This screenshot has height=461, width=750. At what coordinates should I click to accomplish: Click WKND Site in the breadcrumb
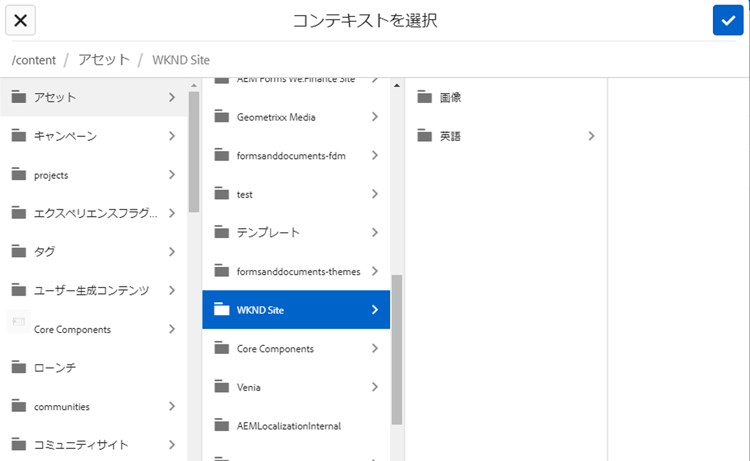(x=181, y=60)
